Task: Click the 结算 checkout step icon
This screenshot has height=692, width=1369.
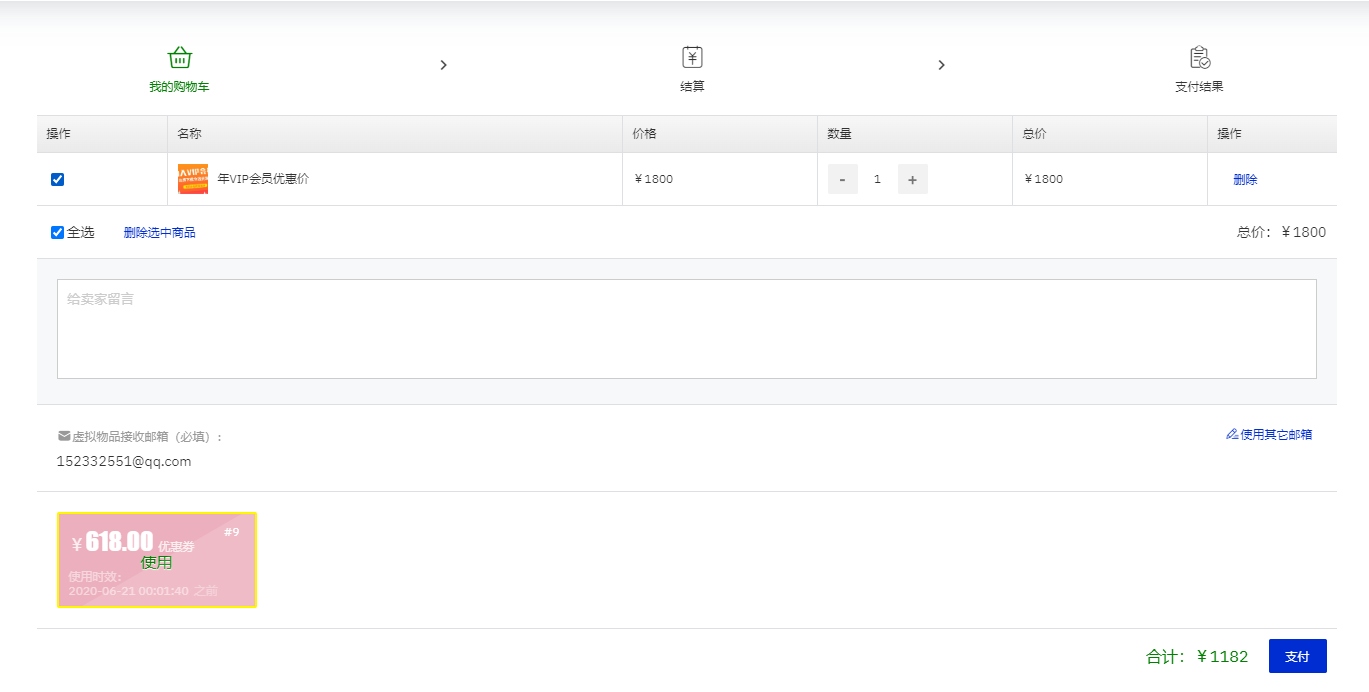Action: [x=692, y=57]
